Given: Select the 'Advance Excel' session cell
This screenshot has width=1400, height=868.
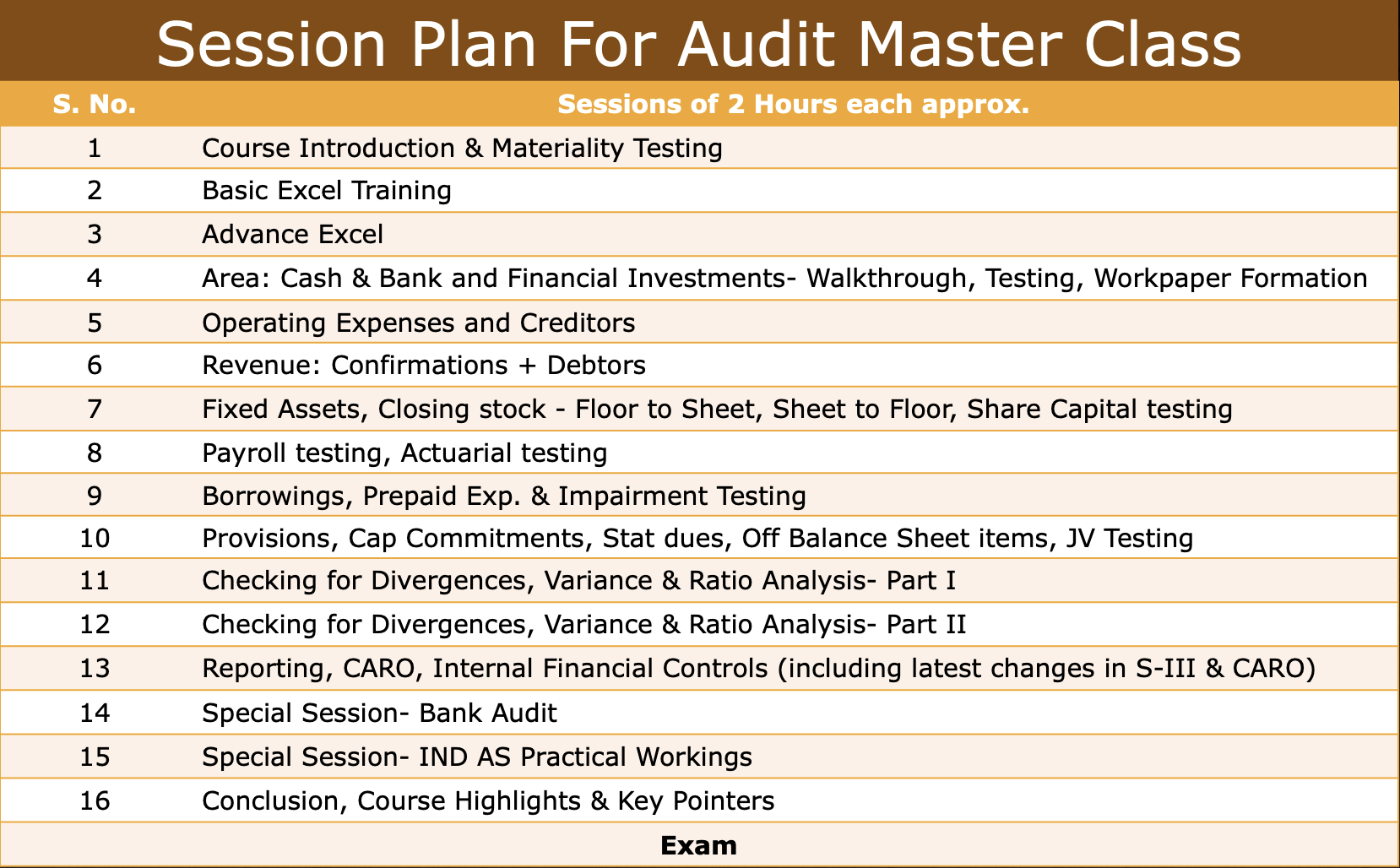Looking at the screenshot, I should (x=292, y=234).
